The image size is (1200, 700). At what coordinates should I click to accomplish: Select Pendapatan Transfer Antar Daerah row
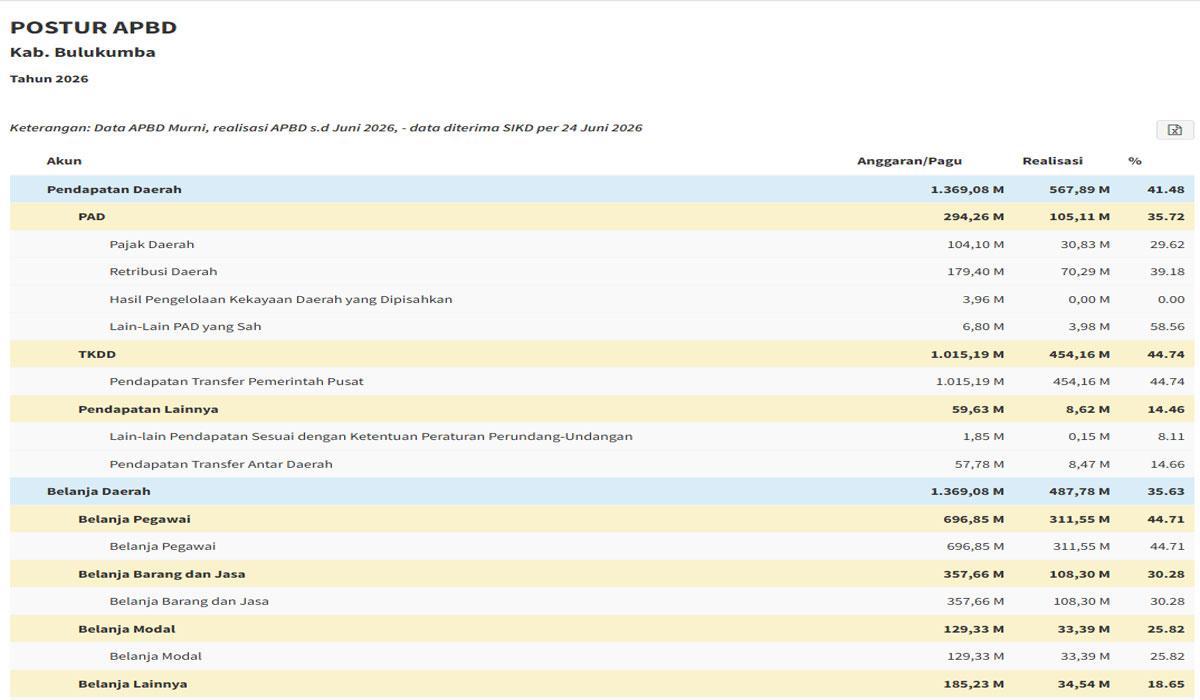click(x=602, y=464)
